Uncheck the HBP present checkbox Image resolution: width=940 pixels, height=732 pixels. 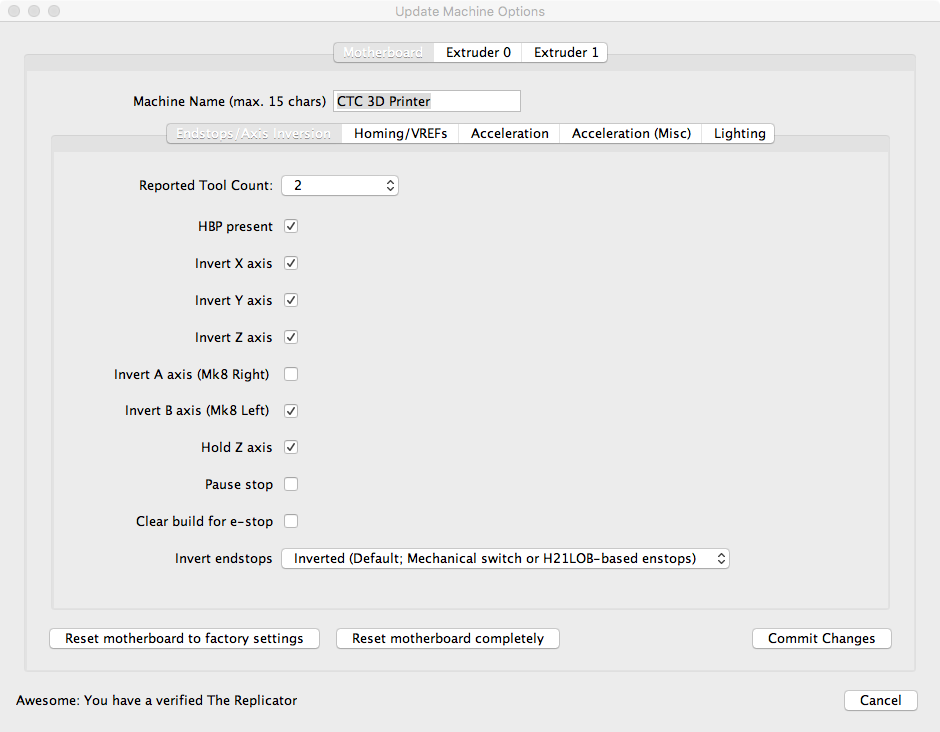(x=291, y=226)
